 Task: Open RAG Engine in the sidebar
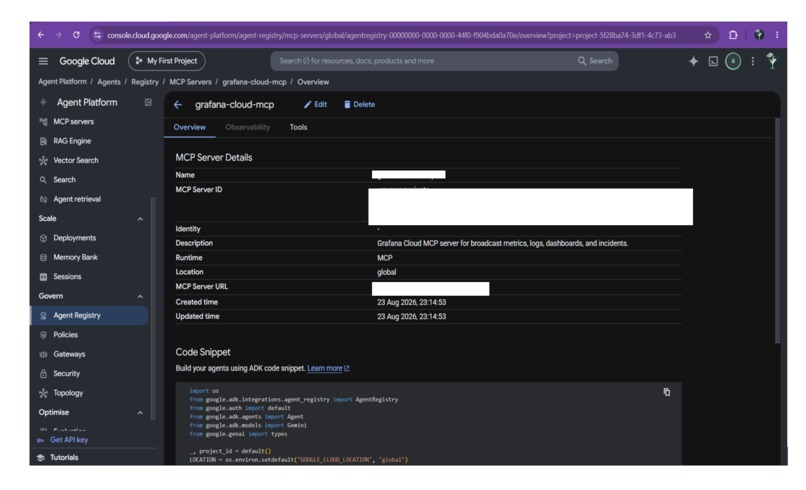[x=72, y=141]
